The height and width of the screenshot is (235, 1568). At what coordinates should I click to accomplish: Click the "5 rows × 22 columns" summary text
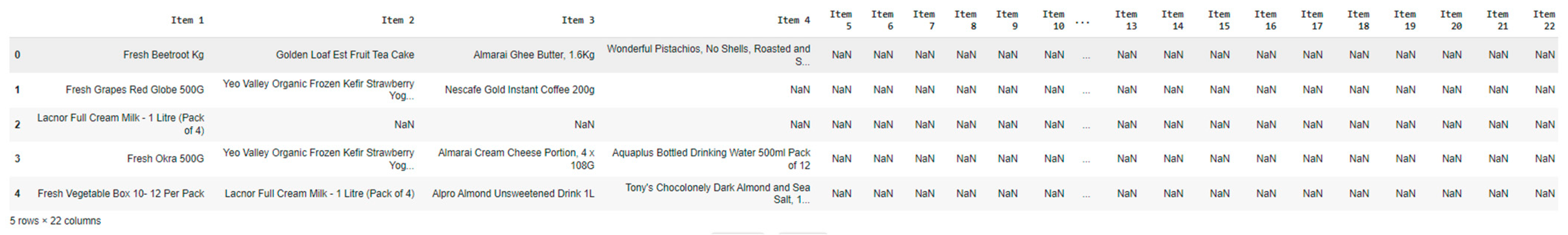tap(56, 221)
